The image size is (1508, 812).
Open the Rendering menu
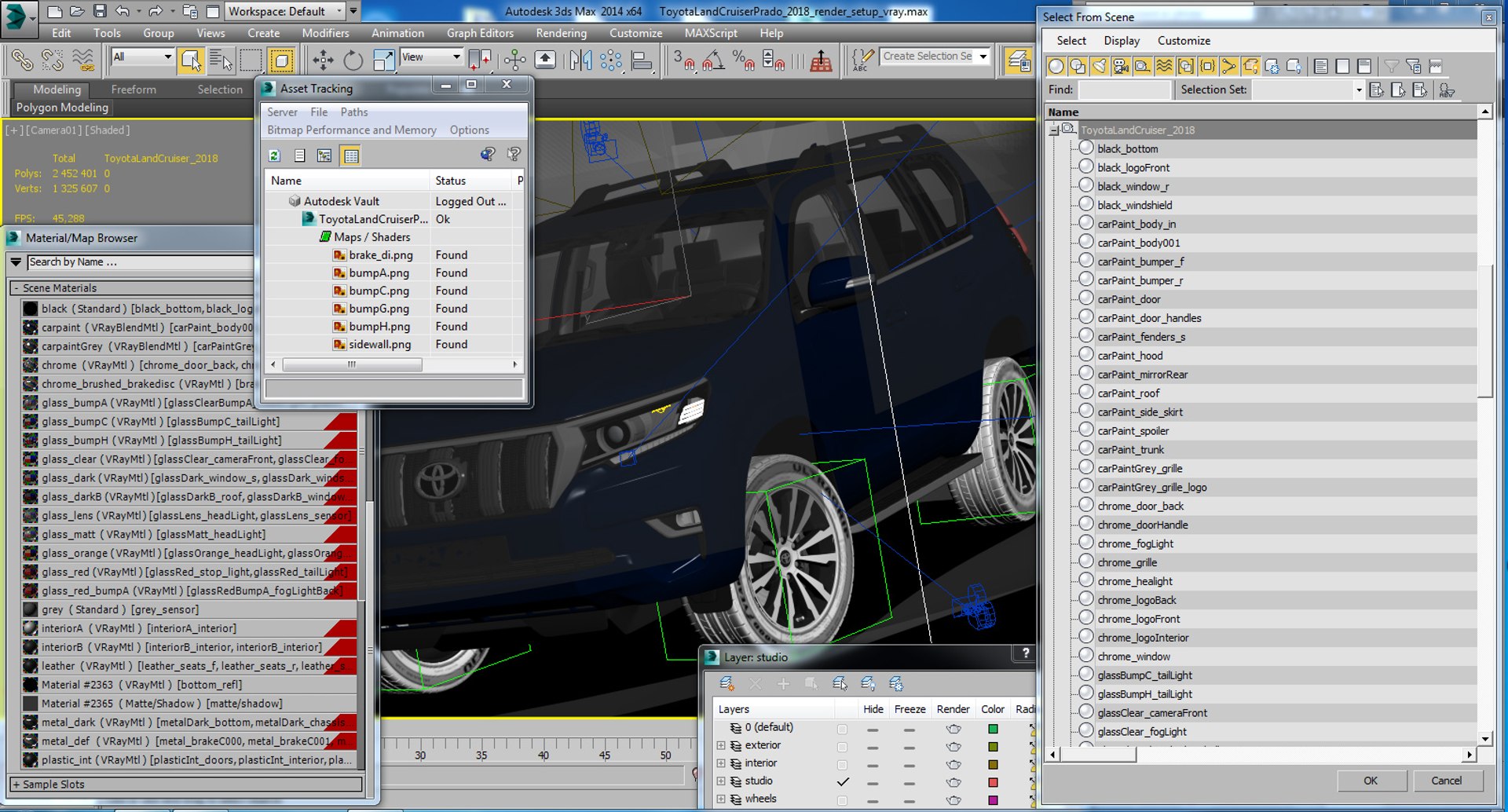(561, 33)
